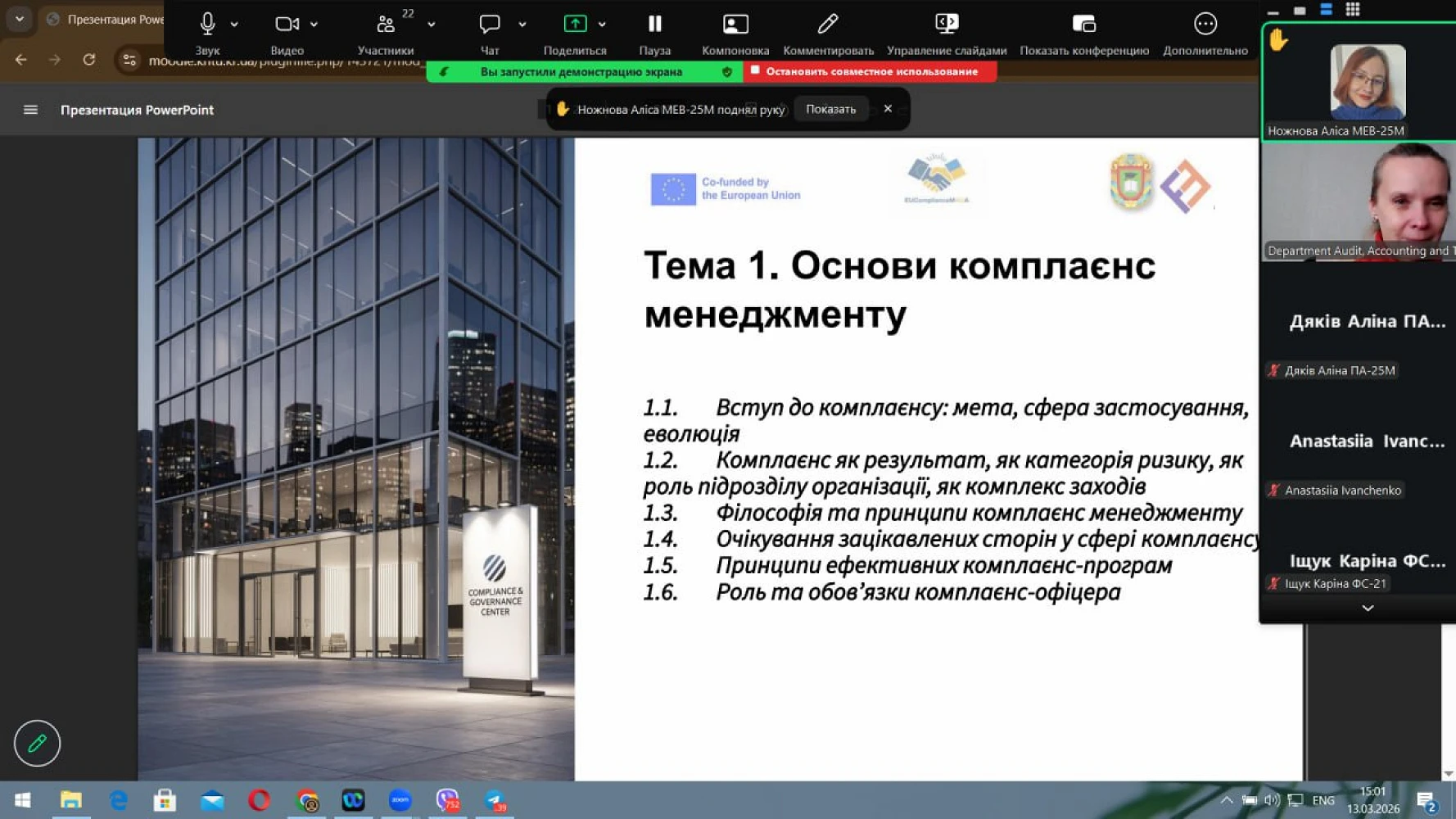The image size is (1456, 819).
Task: Open Zoom from the Windows taskbar
Action: tap(400, 800)
